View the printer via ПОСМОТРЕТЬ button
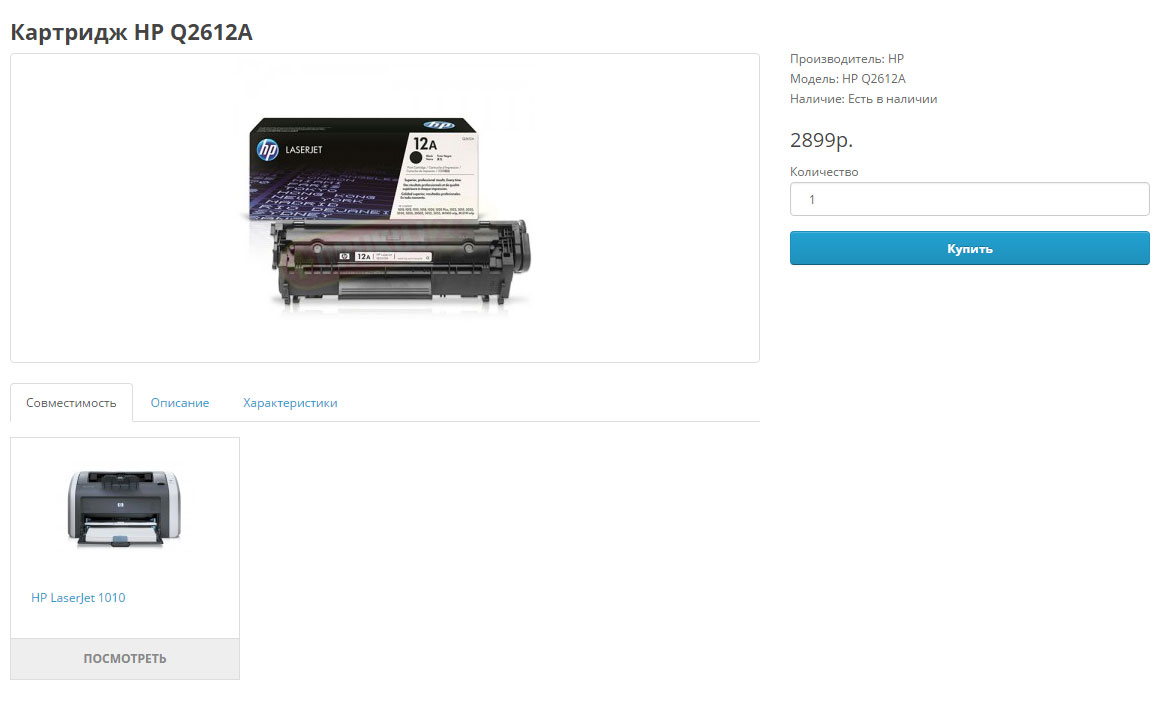This screenshot has width=1166, height=724. (125, 659)
